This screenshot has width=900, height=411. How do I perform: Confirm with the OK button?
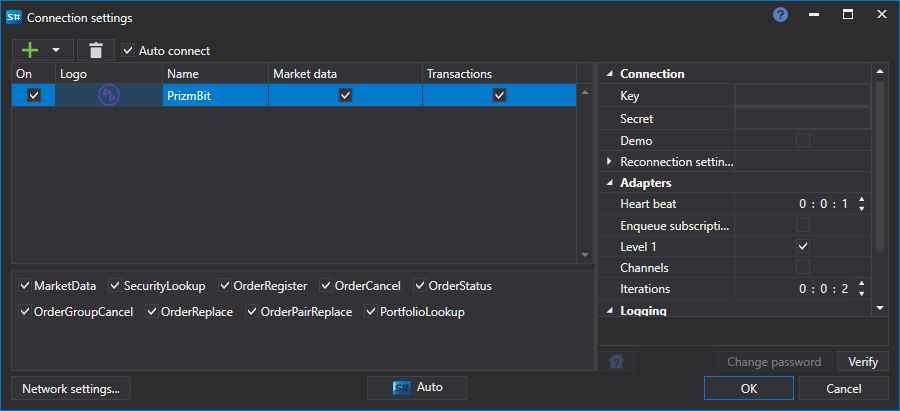[748, 389]
